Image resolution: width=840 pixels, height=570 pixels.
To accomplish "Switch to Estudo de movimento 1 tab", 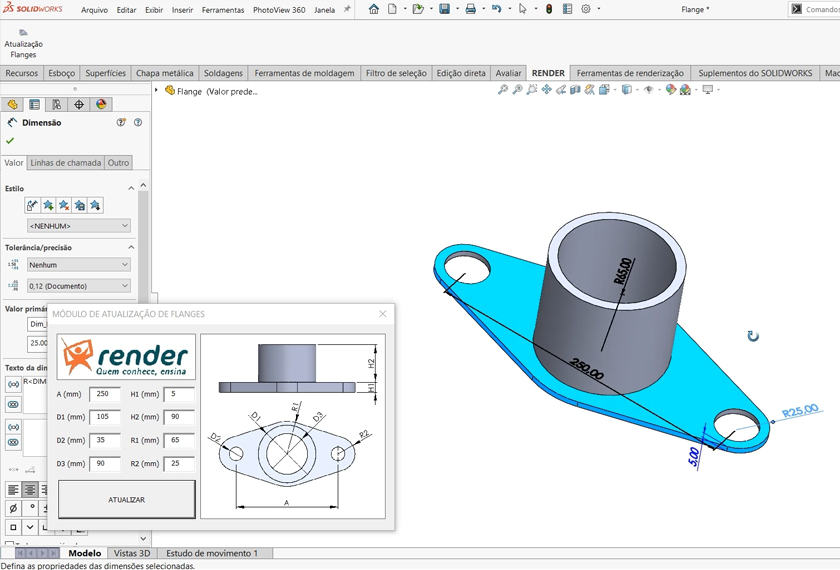I will coord(211,553).
